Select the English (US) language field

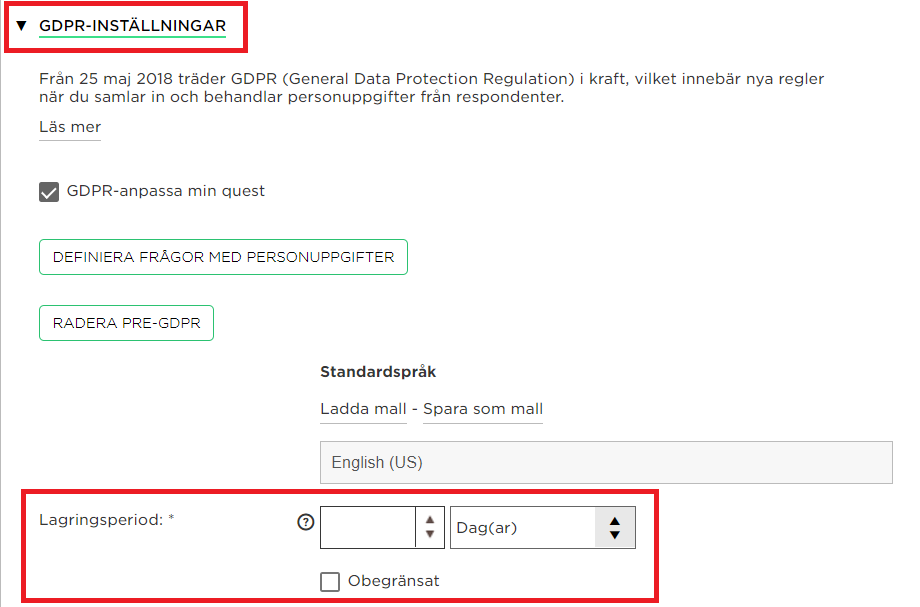(x=606, y=463)
